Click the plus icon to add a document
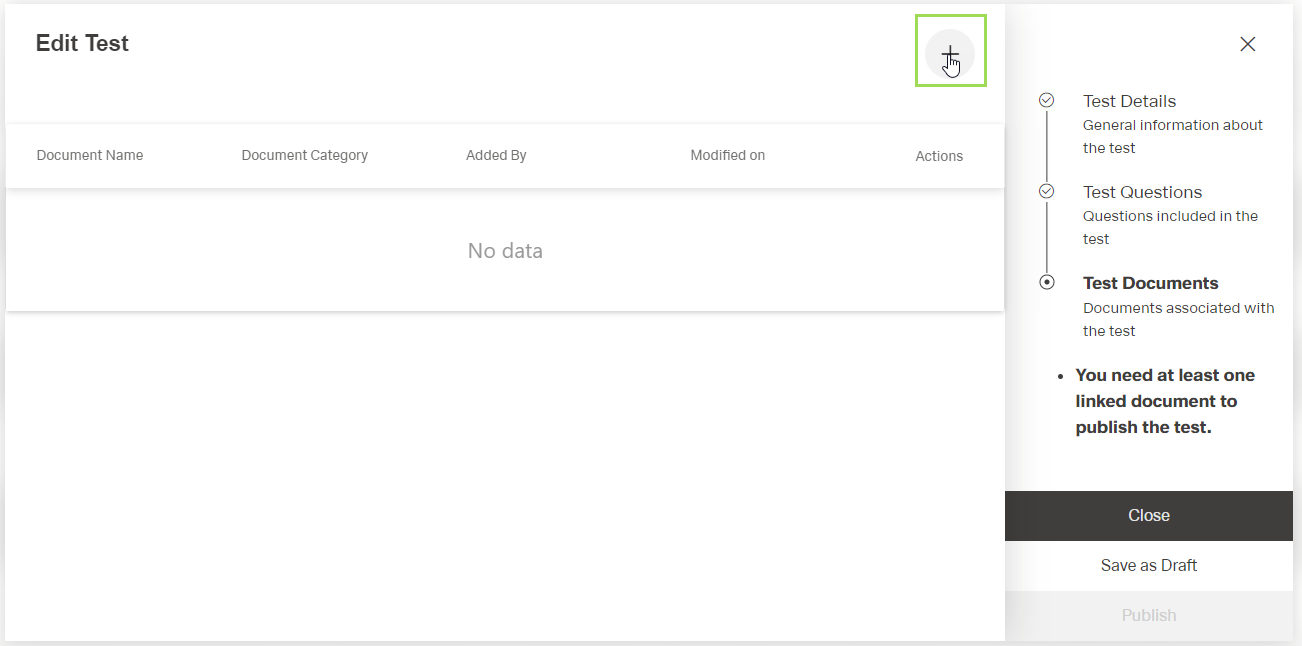This screenshot has height=646, width=1302. point(950,52)
